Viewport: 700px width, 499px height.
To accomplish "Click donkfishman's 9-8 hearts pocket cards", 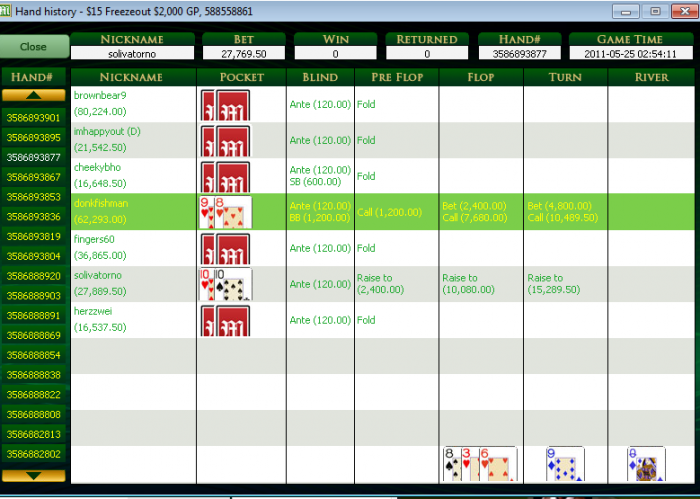I will [x=225, y=212].
